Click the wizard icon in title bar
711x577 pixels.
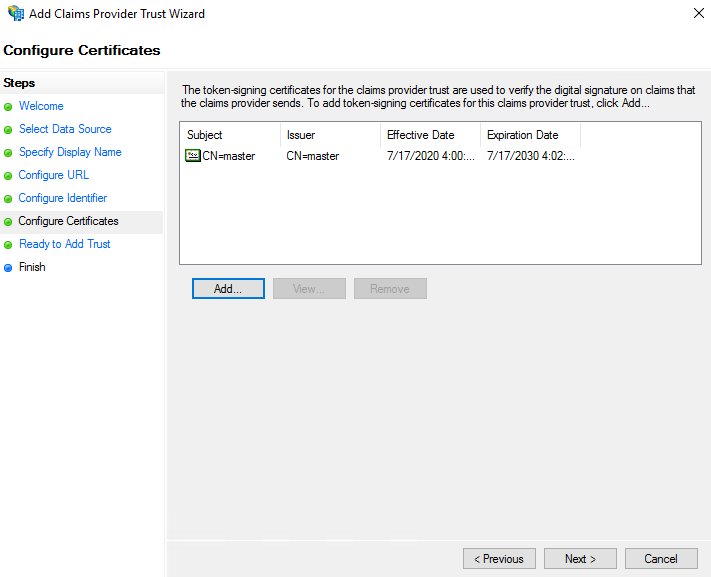(x=15, y=14)
